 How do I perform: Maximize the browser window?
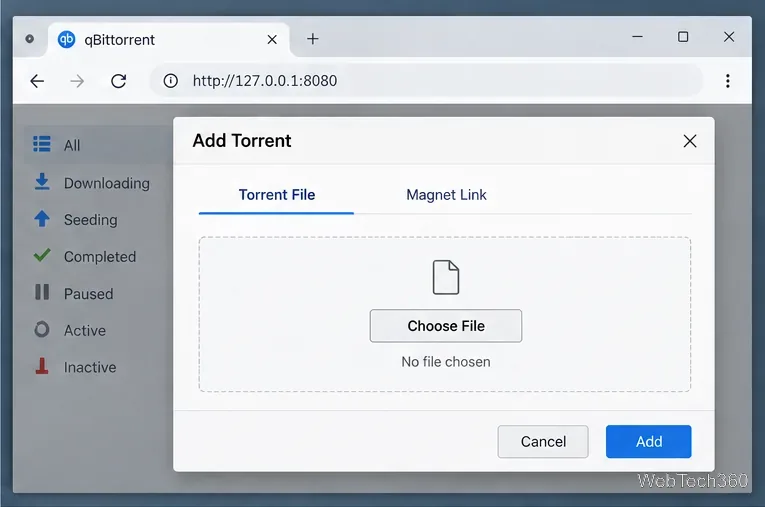[683, 37]
